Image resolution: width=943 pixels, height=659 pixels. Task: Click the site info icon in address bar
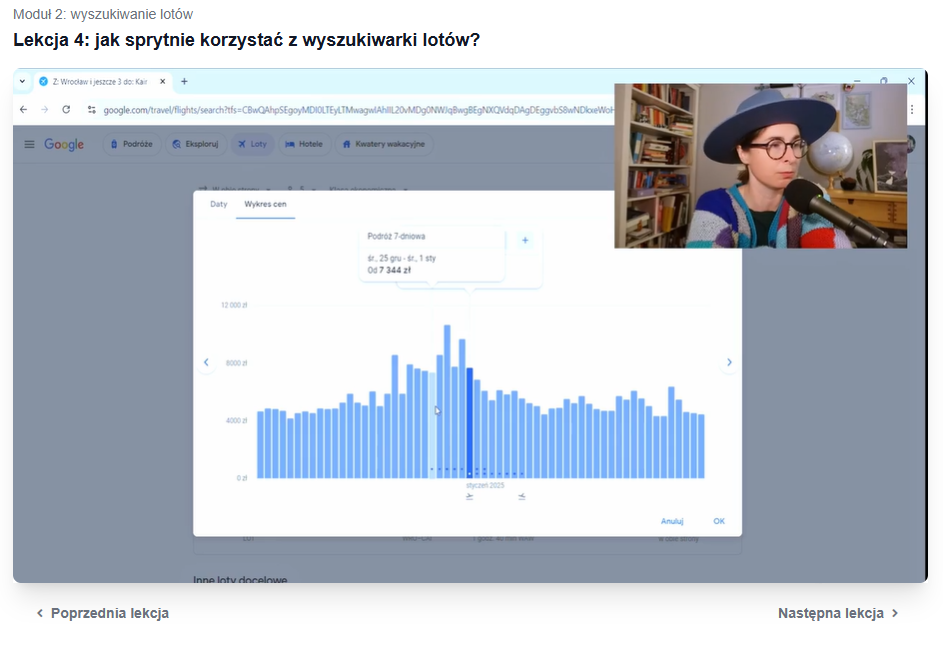[91, 109]
